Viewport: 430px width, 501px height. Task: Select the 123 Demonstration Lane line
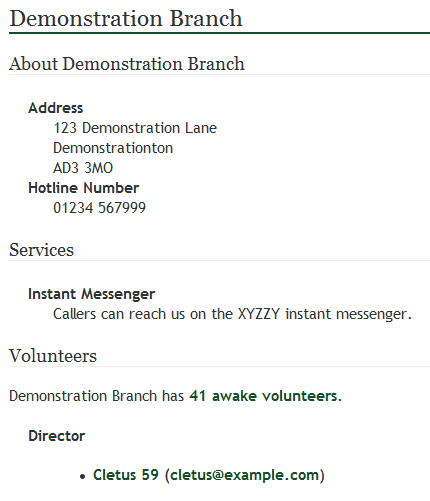point(135,128)
